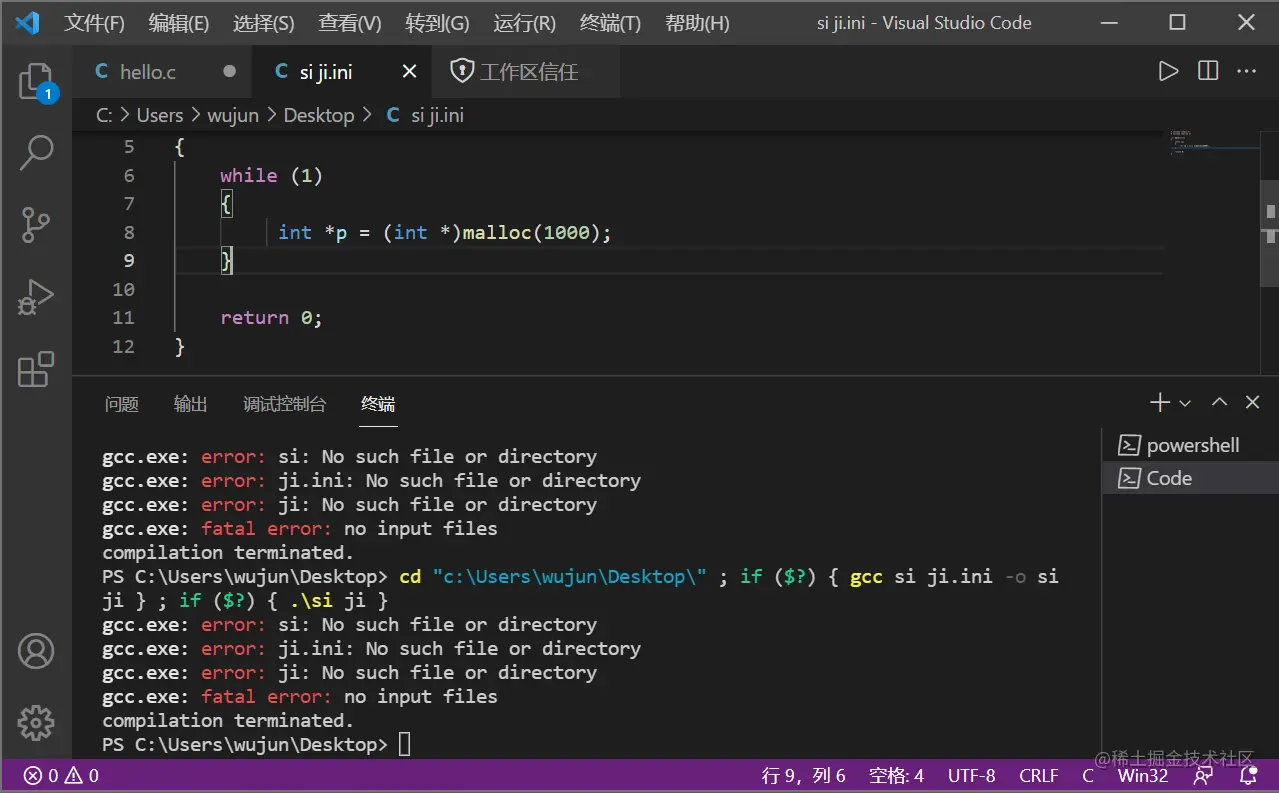Screen dimensions: 1279x793
Task: Open the Source Control view
Action: (x=36, y=225)
